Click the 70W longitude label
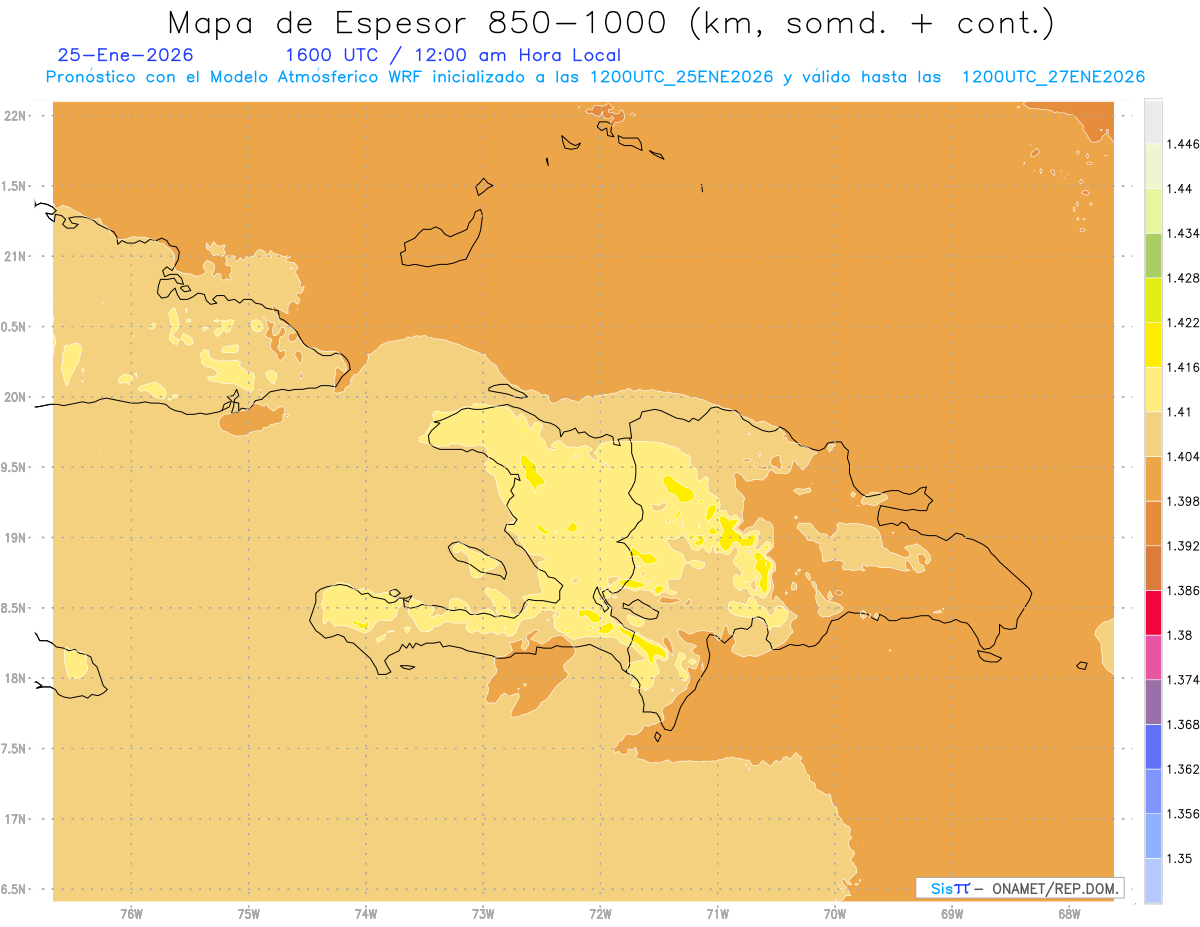This screenshot has width=1200, height=927. (x=835, y=914)
